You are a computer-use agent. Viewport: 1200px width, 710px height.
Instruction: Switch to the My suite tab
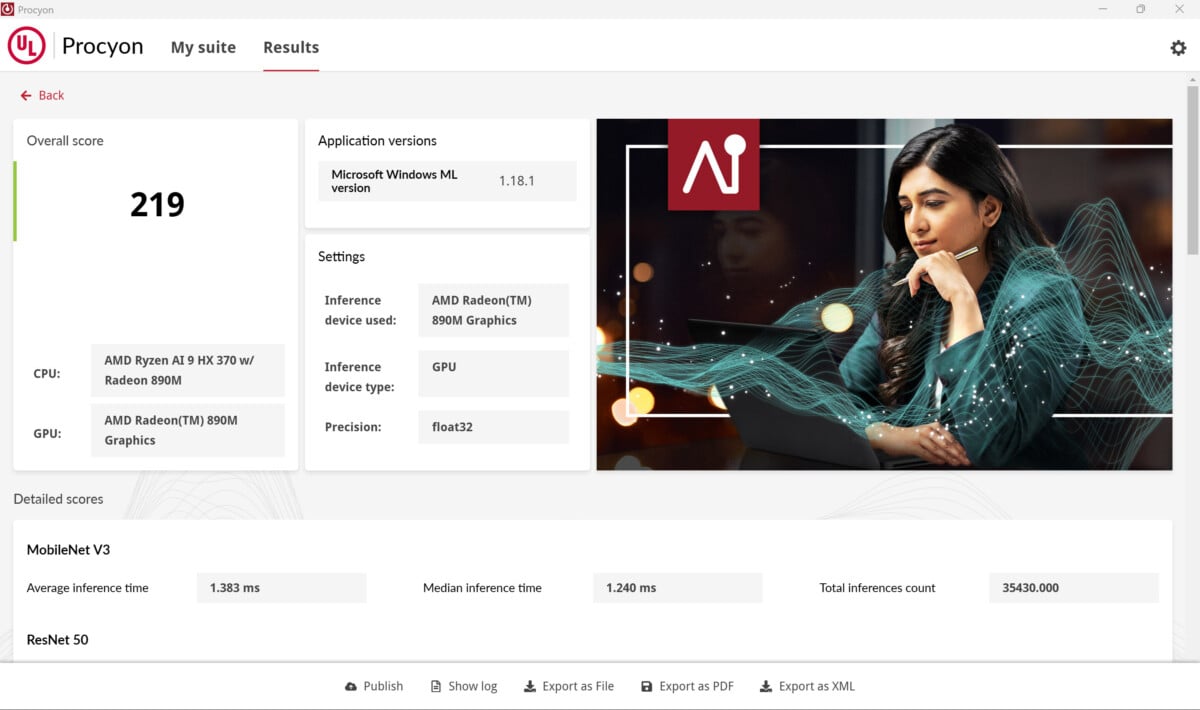[x=203, y=47]
